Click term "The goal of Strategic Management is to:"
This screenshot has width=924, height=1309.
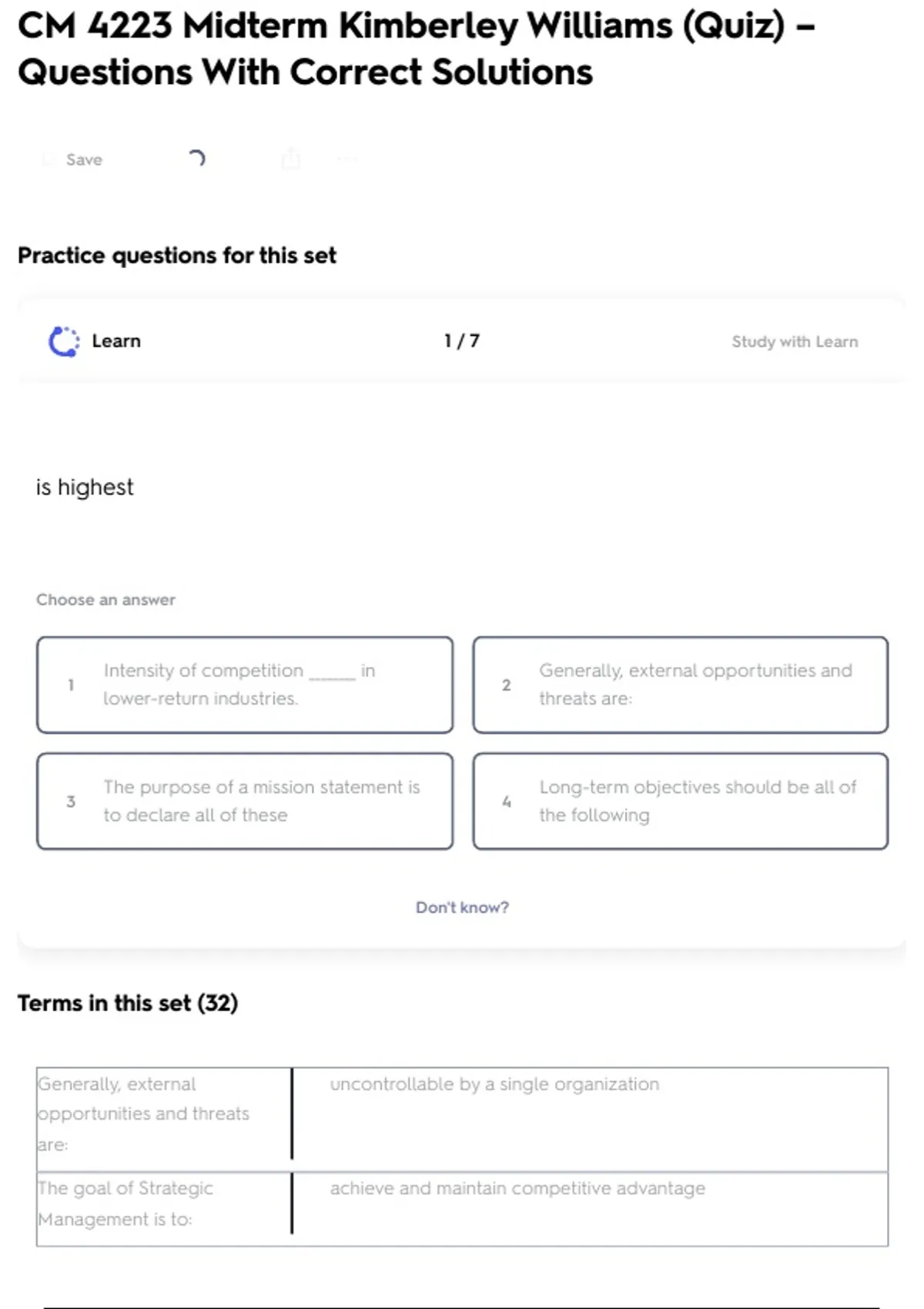(x=126, y=1204)
